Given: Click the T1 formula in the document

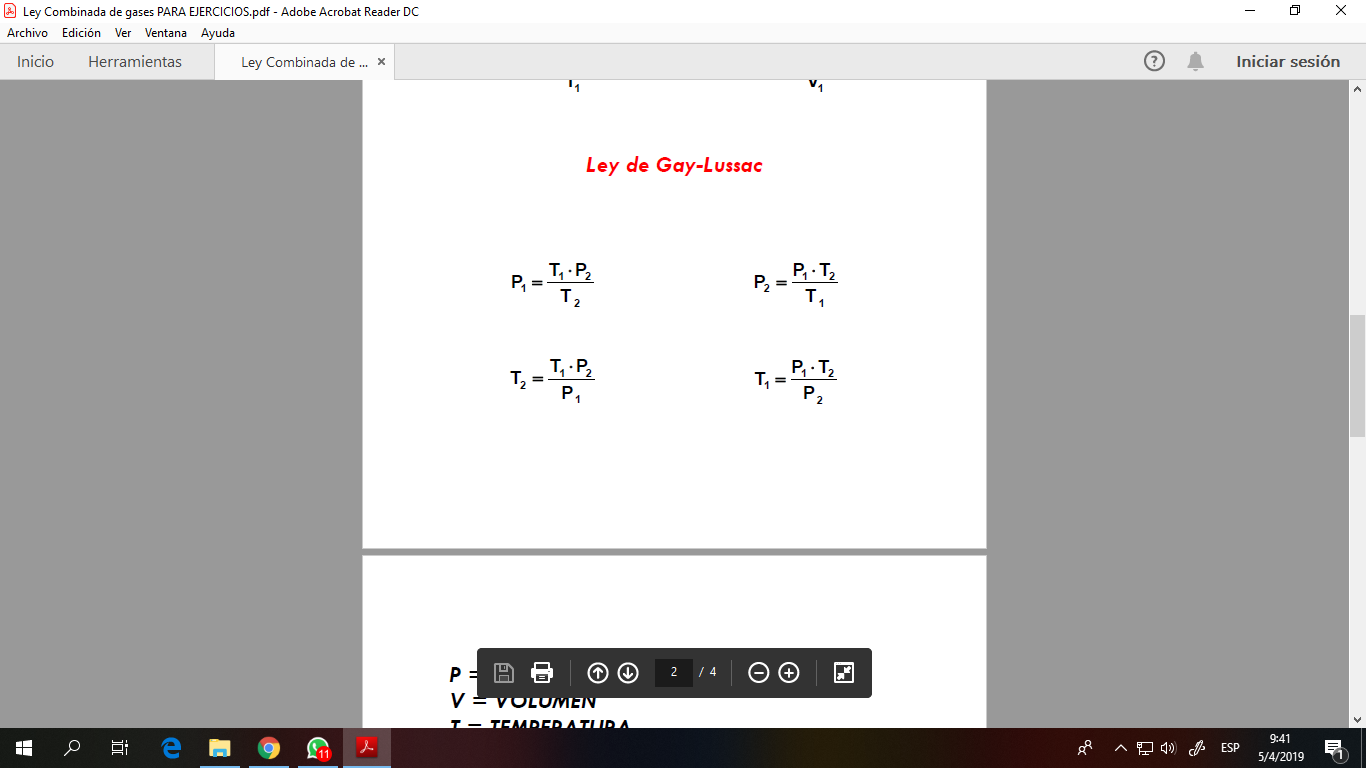Looking at the screenshot, I should [x=795, y=380].
